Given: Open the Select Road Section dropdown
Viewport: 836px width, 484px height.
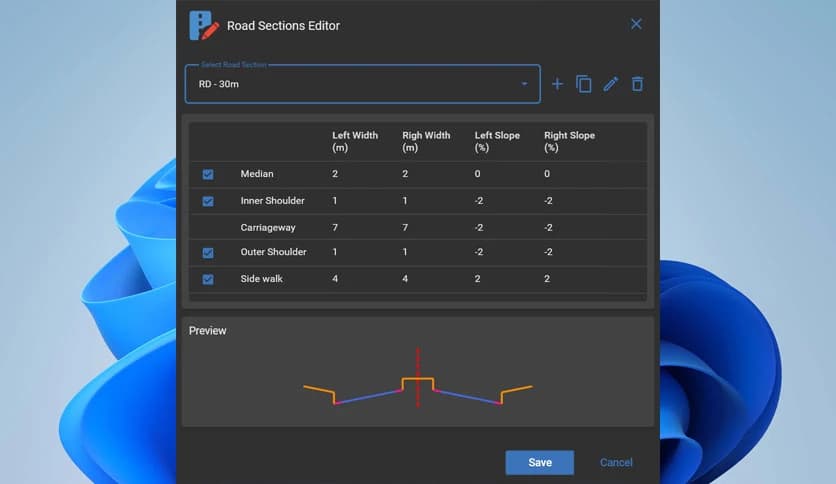Looking at the screenshot, I should click(x=363, y=84).
